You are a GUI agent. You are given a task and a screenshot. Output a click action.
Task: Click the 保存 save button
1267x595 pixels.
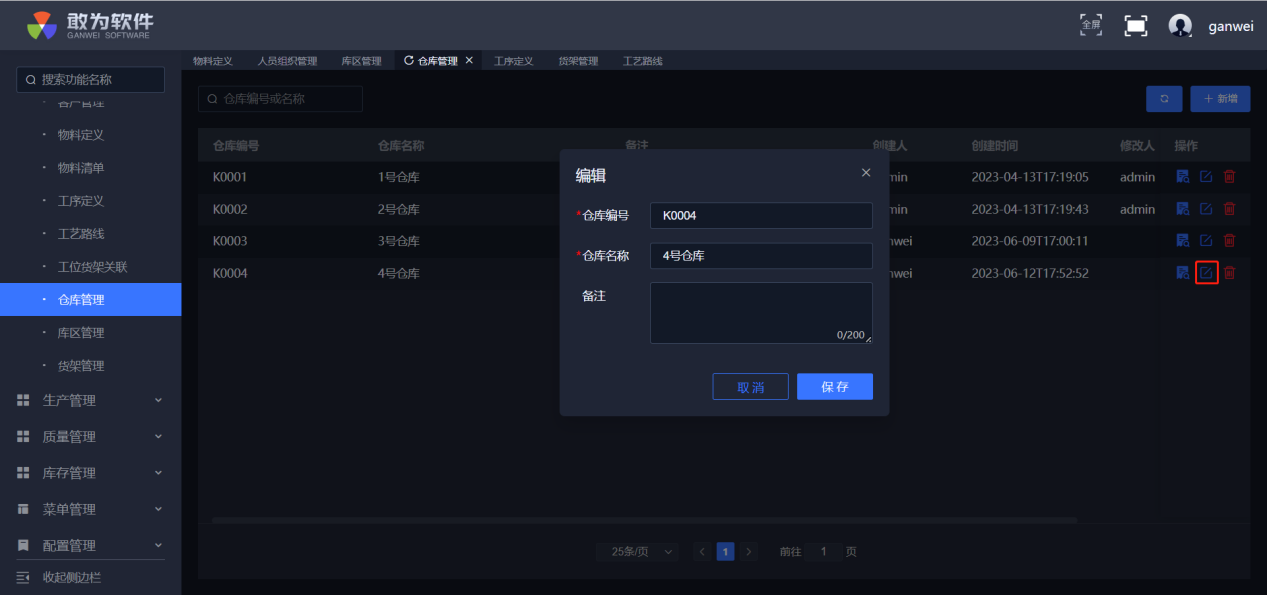tap(835, 387)
